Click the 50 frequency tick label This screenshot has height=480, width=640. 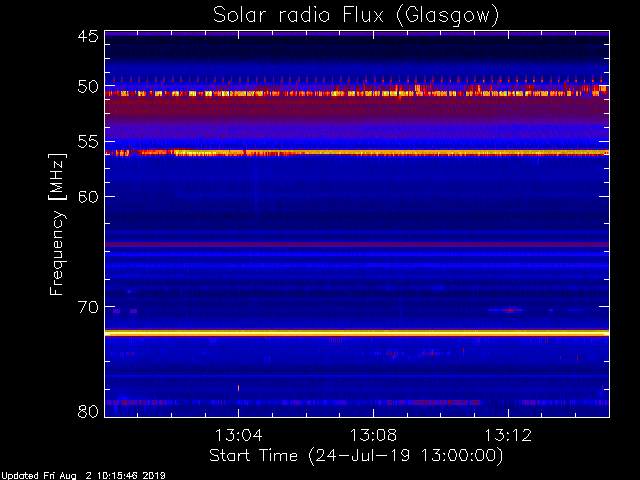(x=88, y=87)
